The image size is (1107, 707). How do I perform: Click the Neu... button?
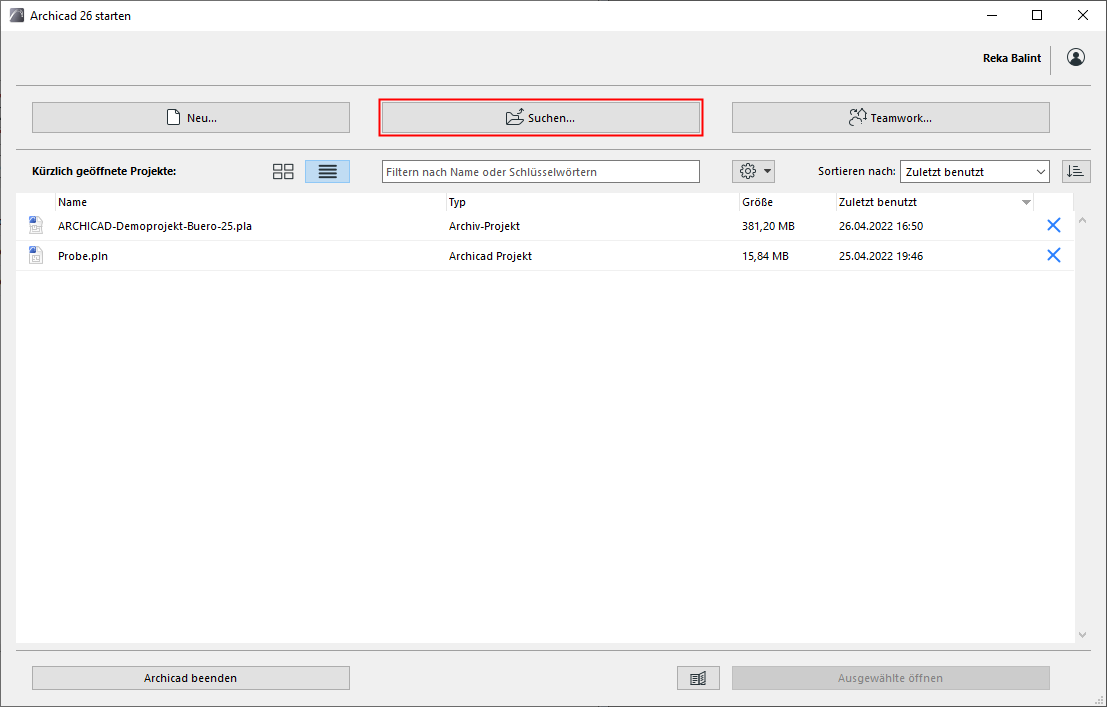(191, 117)
